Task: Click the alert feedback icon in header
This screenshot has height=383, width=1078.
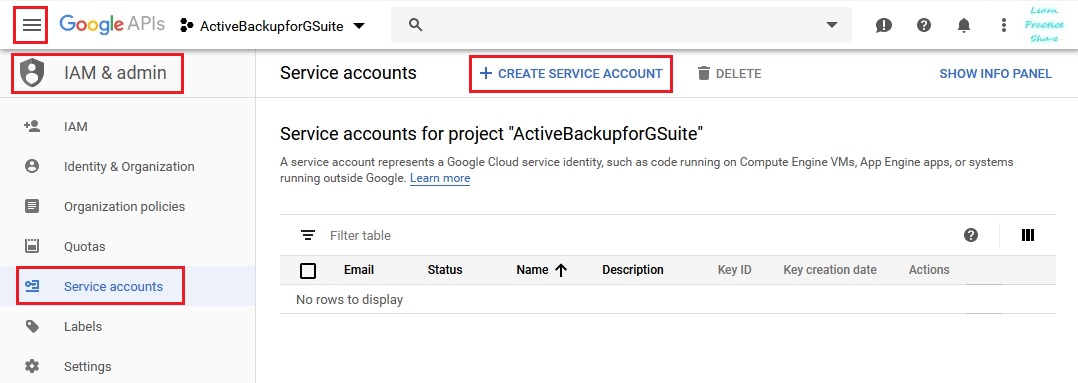Action: tap(883, 25)
